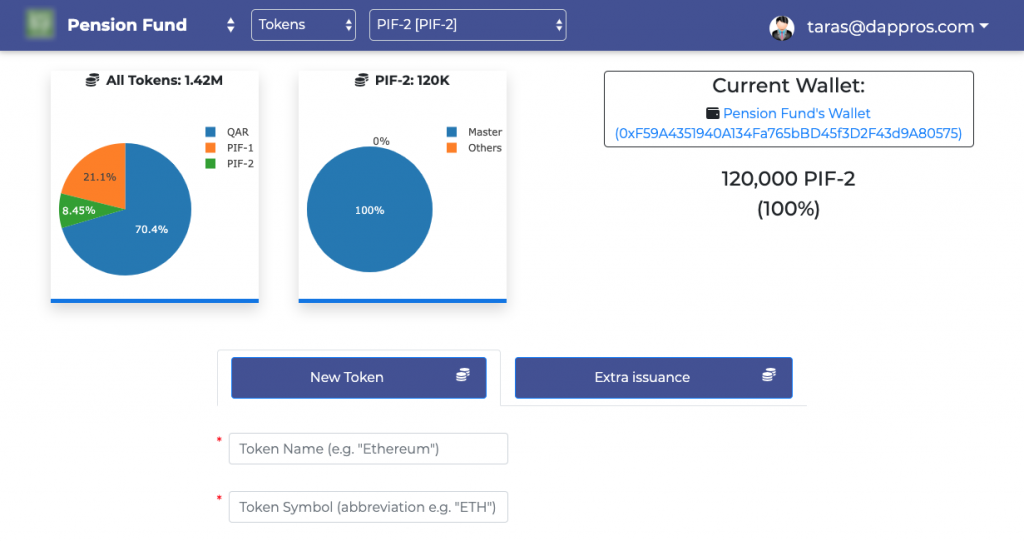Image resolution: width=1024 pixels, height=541 pixels.
Task: Open the PIF-2 [PIF-2] token selector
Action: click(467, 25)
